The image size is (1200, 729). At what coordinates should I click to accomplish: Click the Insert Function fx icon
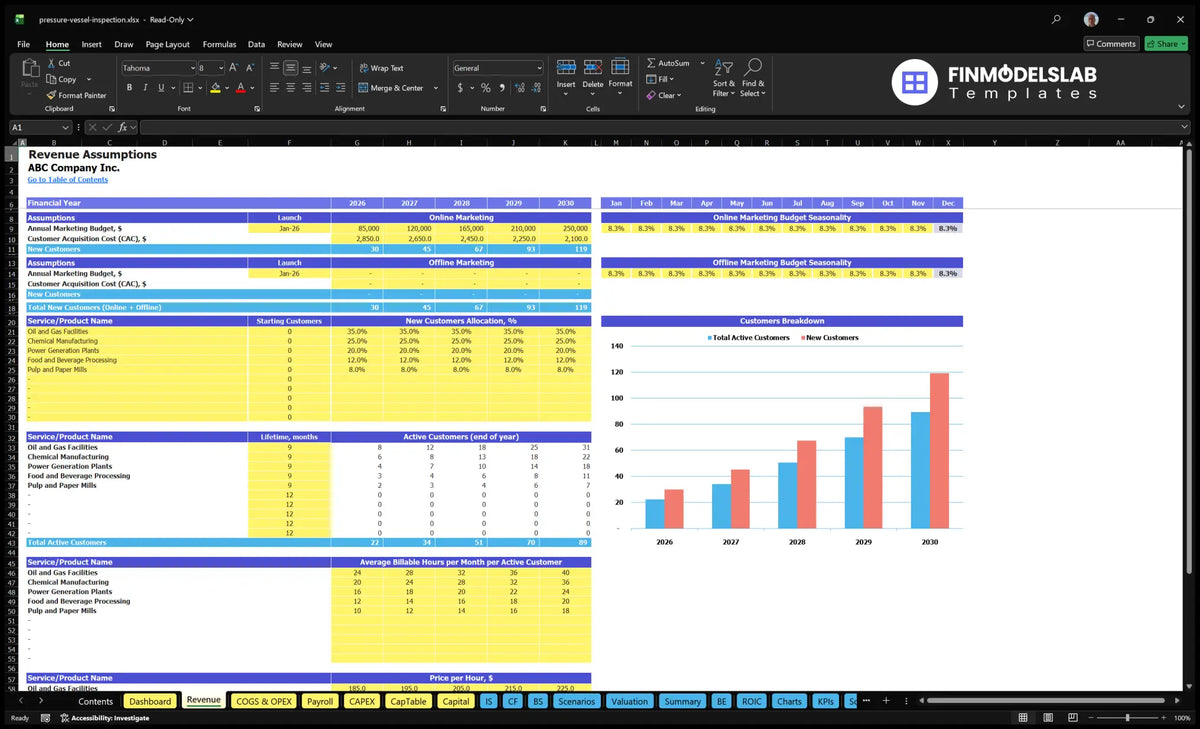coord(122,127)
